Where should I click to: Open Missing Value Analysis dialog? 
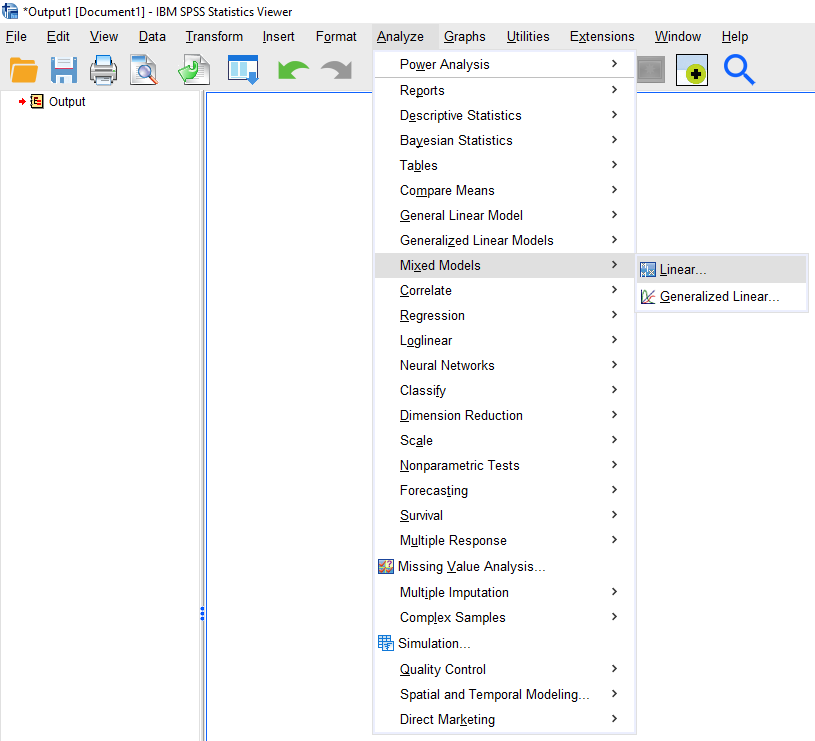pos(471,567)
